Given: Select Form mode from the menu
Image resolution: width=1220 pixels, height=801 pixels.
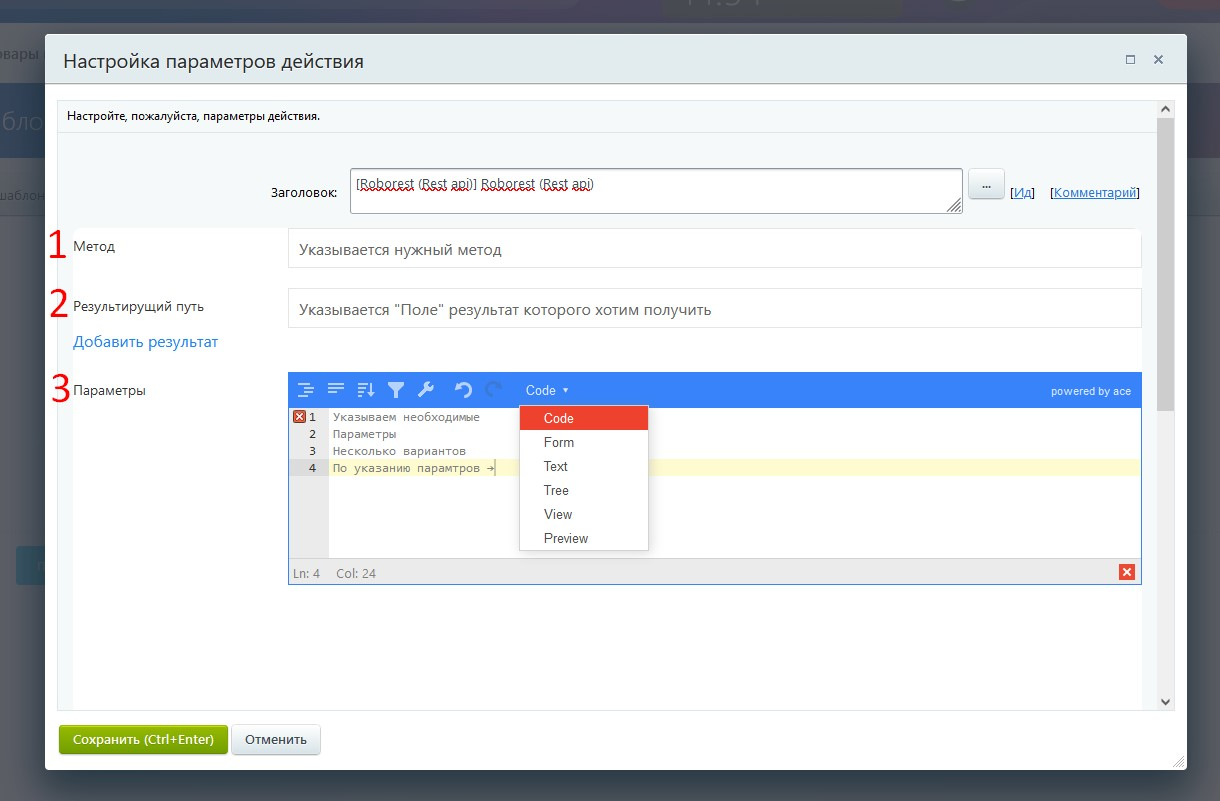Looking at the screenshot, I should click(559, 442).
